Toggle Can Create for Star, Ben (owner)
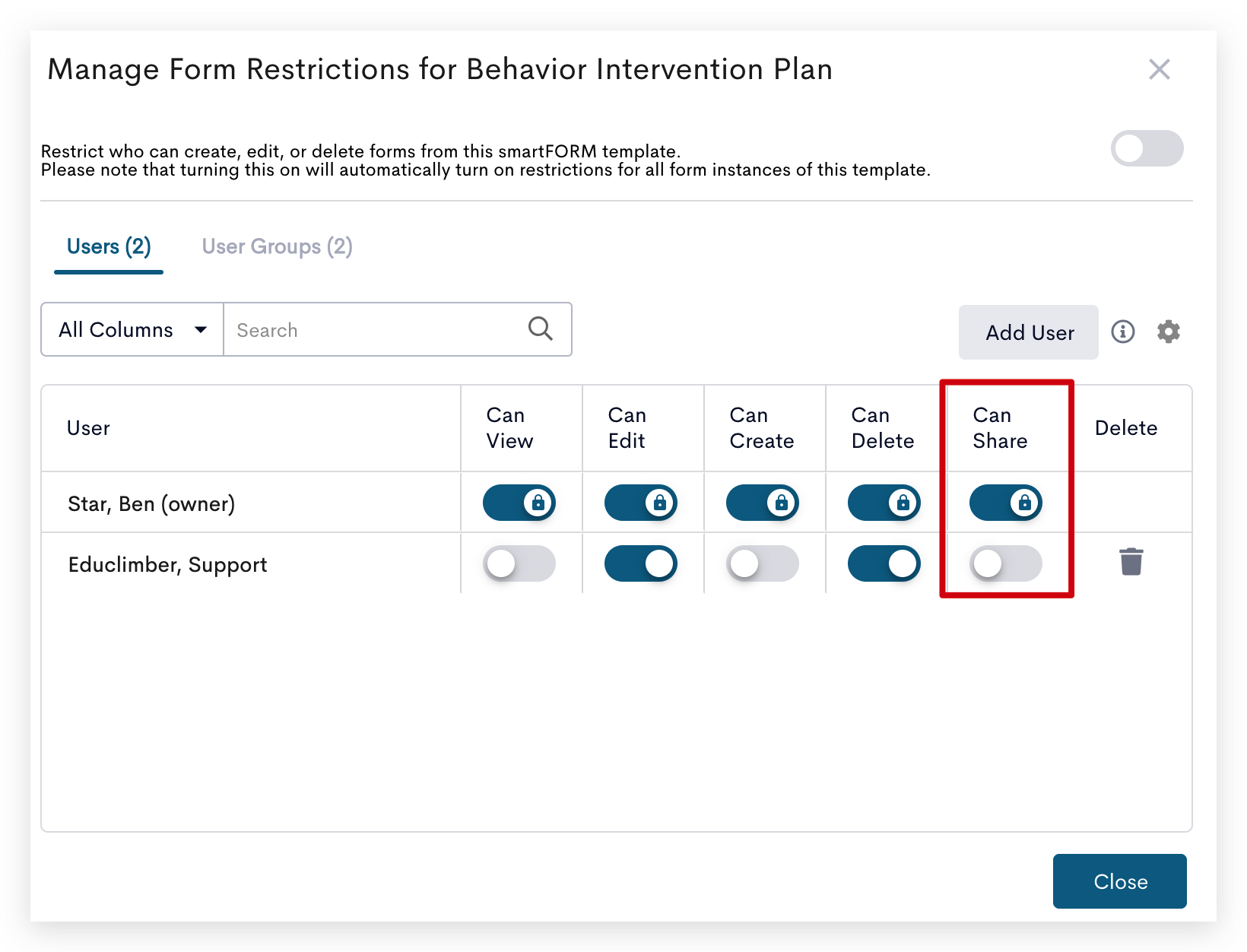 [763, 503]
